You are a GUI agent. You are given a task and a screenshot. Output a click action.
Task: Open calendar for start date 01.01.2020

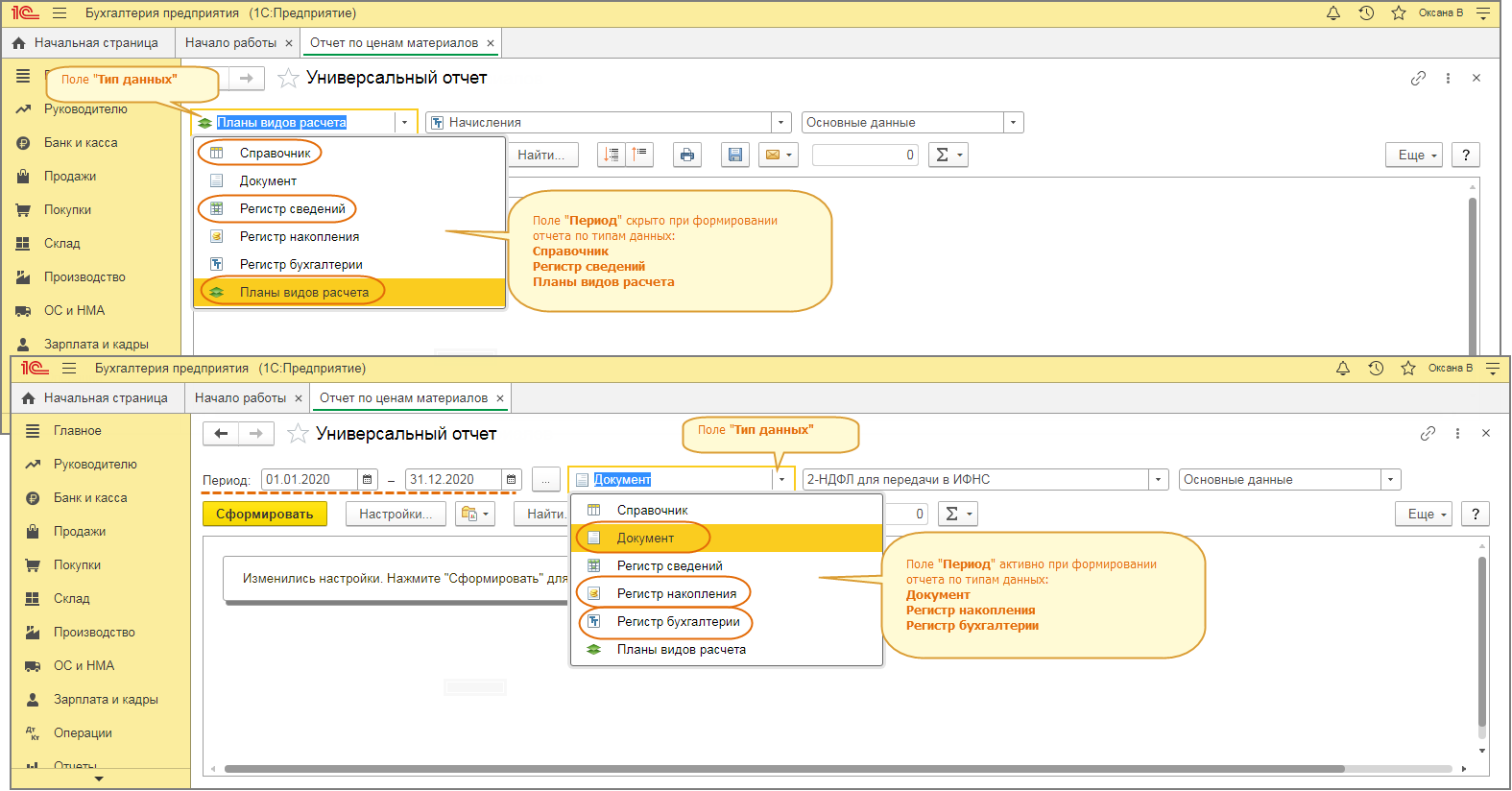tap(368, 479)
